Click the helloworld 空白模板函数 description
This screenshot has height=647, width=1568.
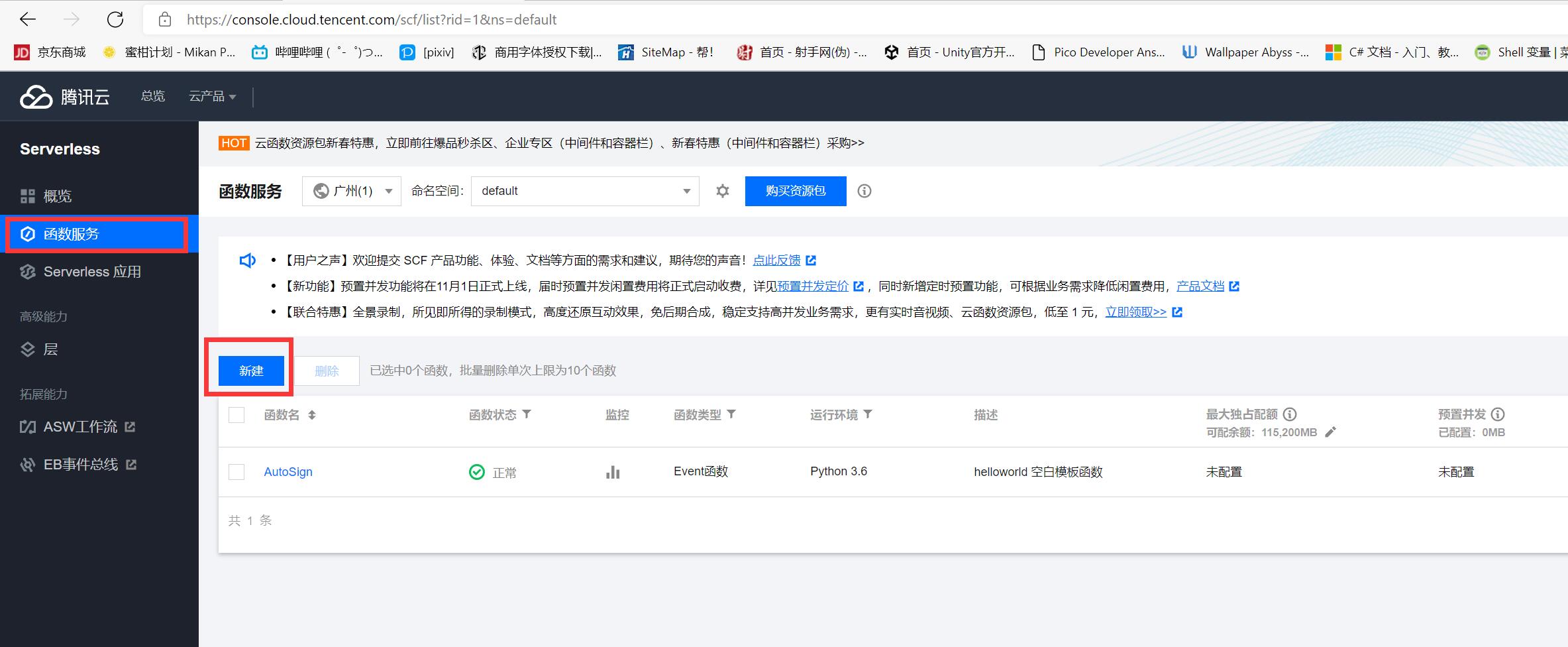coord(1038,472)
